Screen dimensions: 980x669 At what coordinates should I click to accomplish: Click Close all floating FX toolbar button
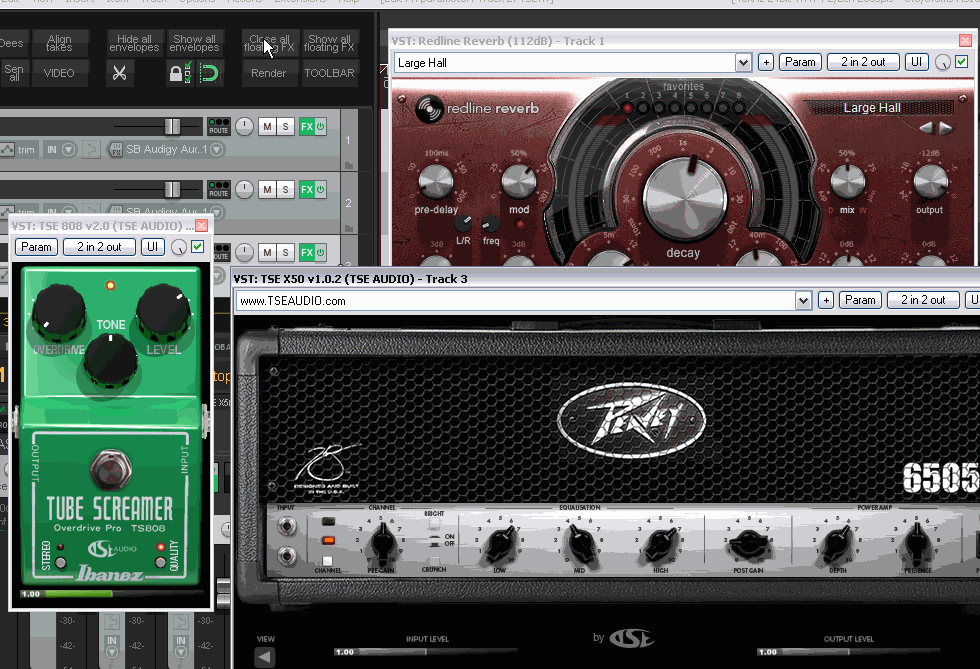(269, 43)
